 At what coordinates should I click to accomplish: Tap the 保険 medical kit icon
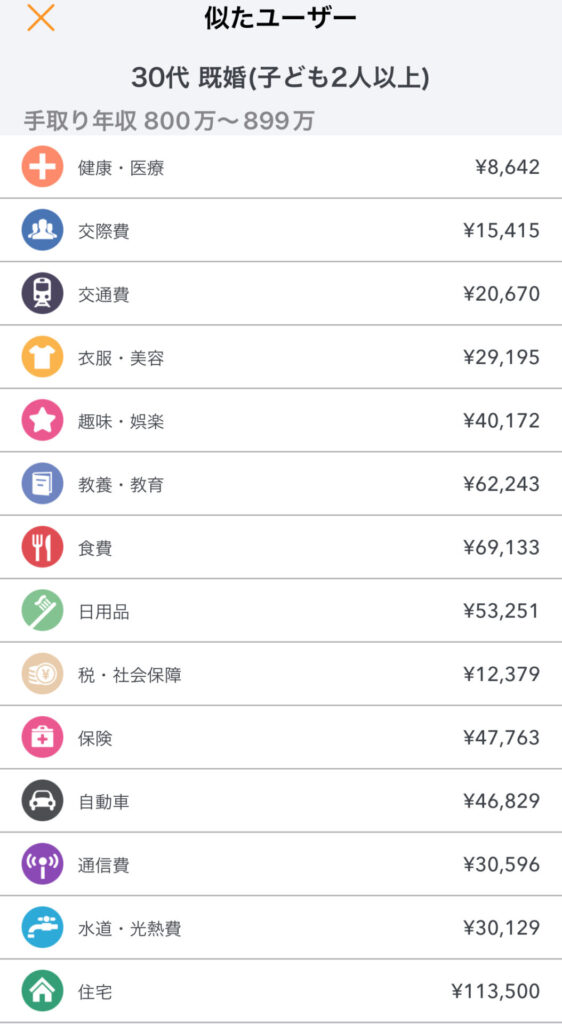[x=42, y=737]
